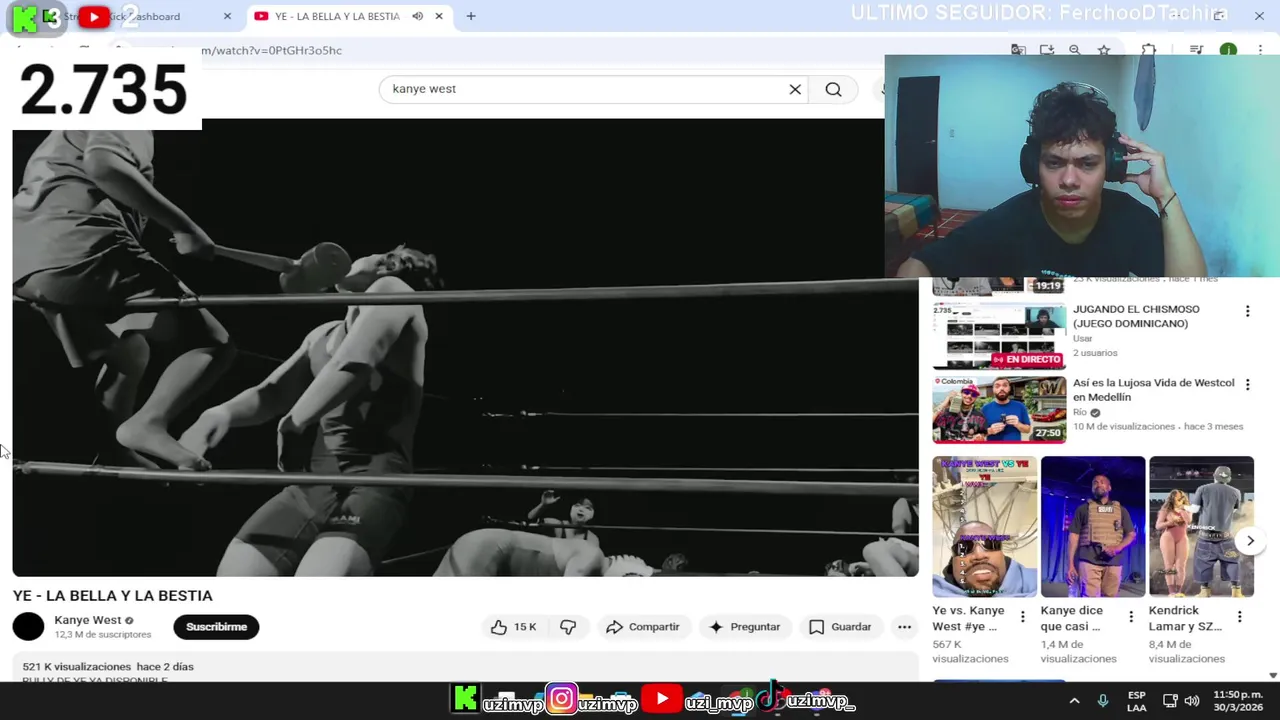Like the video with 15 K likes
Image resolution: width=1280 pixels, height=720 pixels.
tap(514, 627)
